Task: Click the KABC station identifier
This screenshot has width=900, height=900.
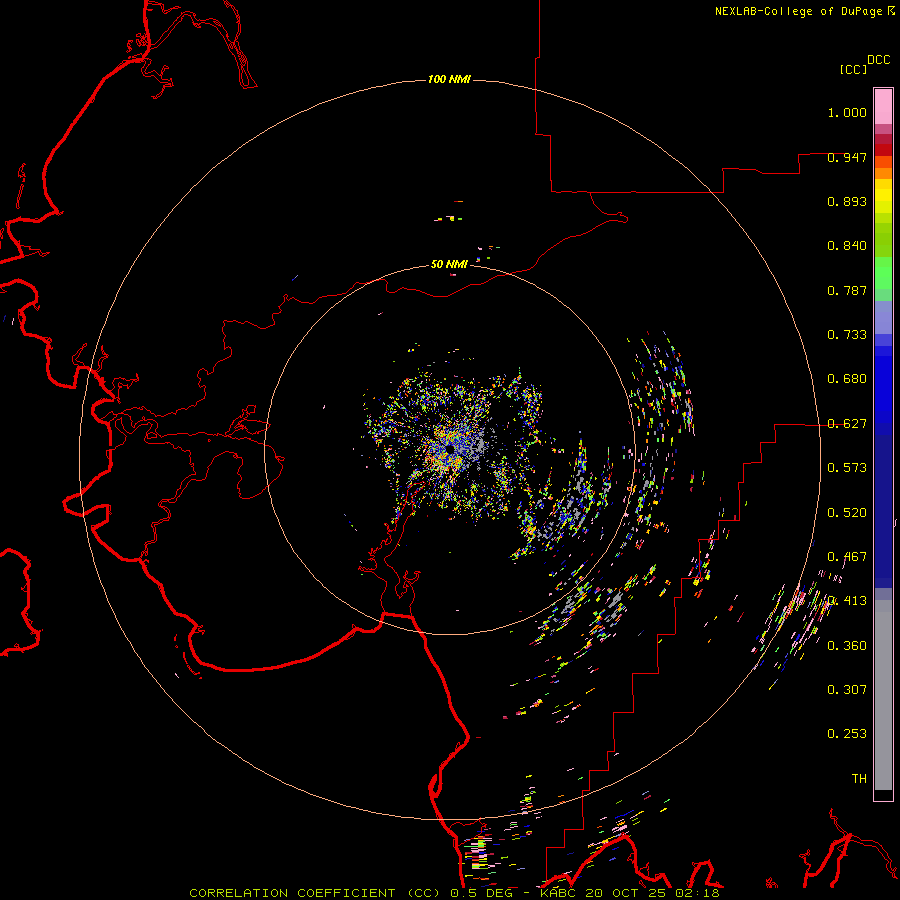Action: pos(557,893)
